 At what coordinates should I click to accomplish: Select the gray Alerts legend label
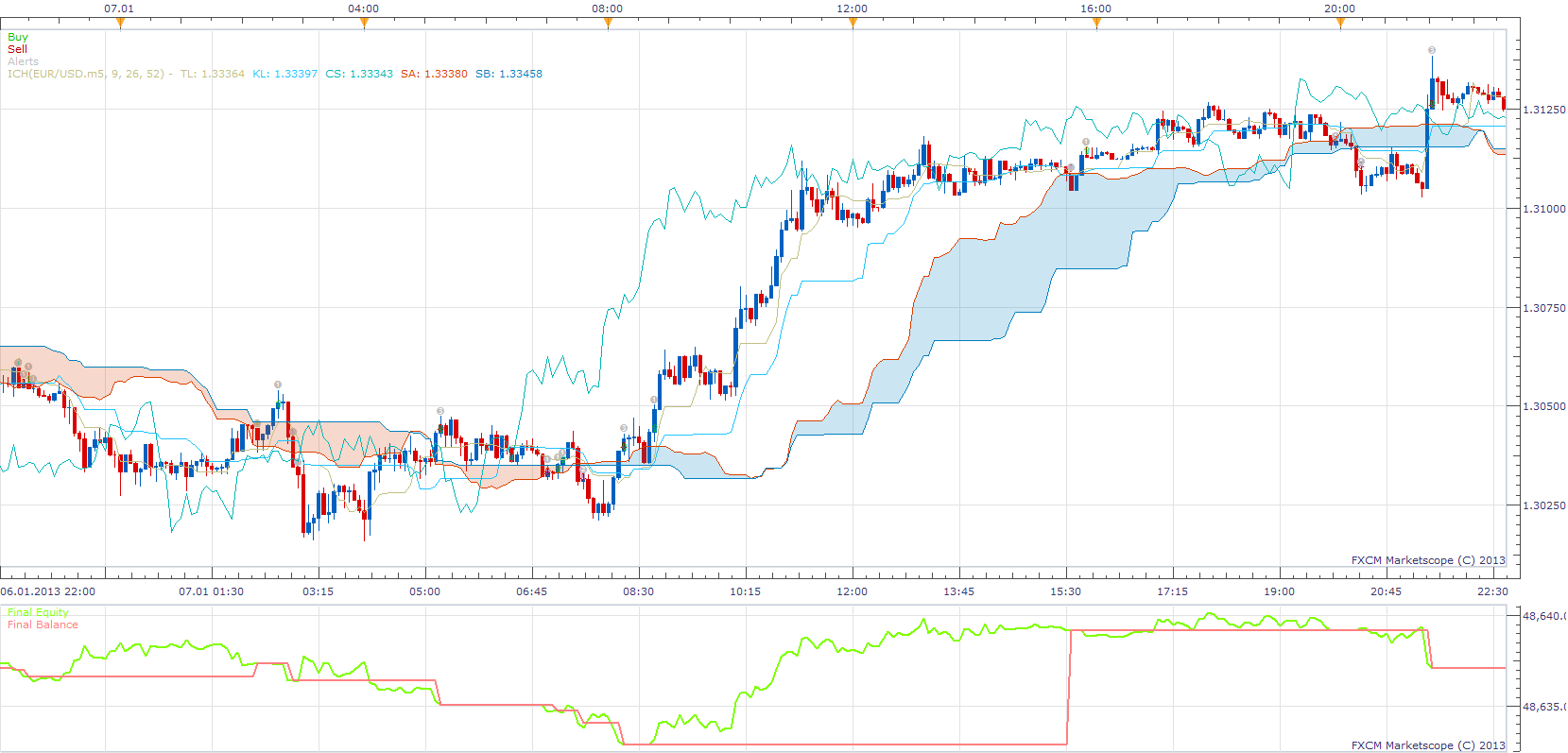point(23,61)
